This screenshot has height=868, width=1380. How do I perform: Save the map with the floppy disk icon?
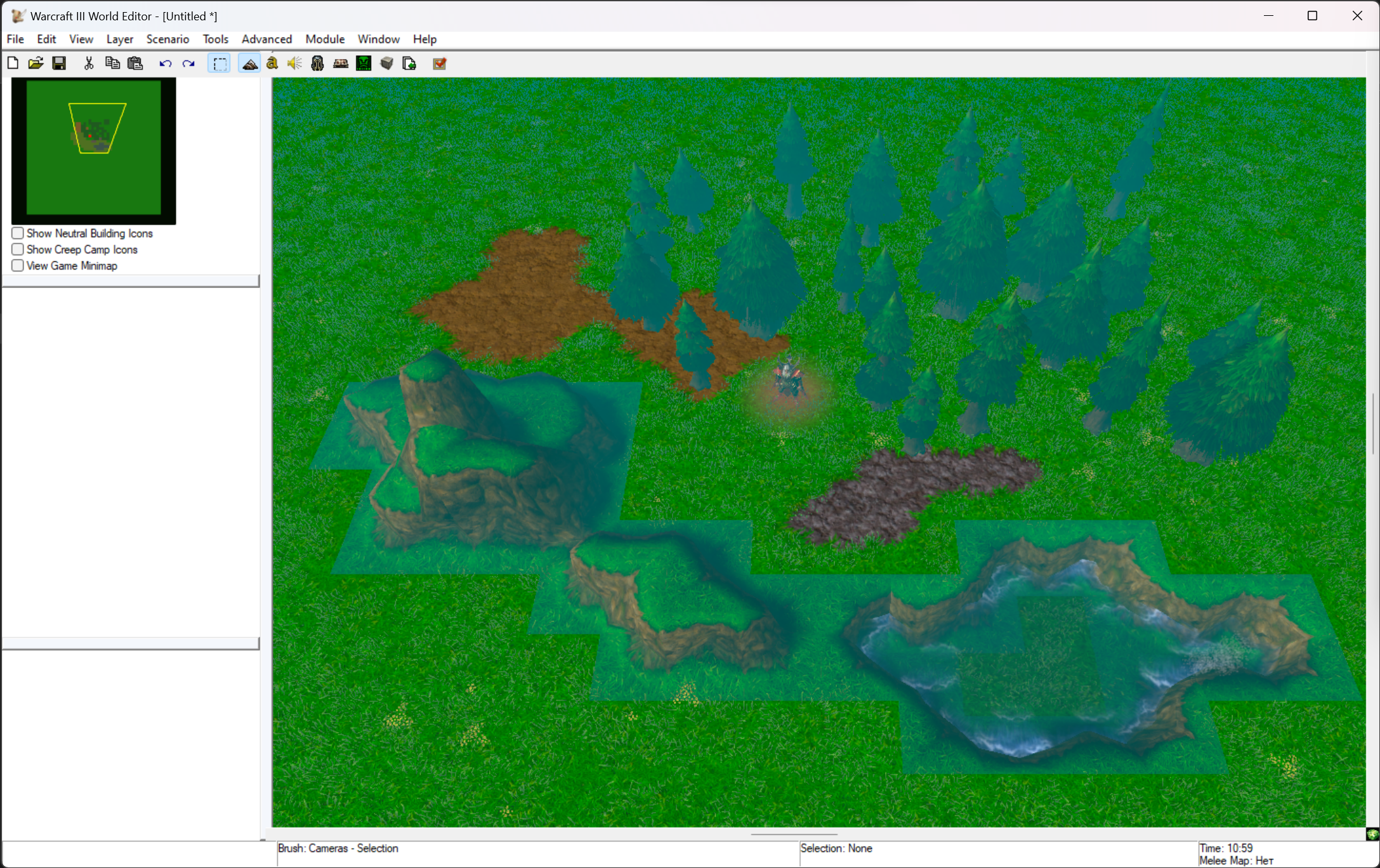tap(59, 63)
